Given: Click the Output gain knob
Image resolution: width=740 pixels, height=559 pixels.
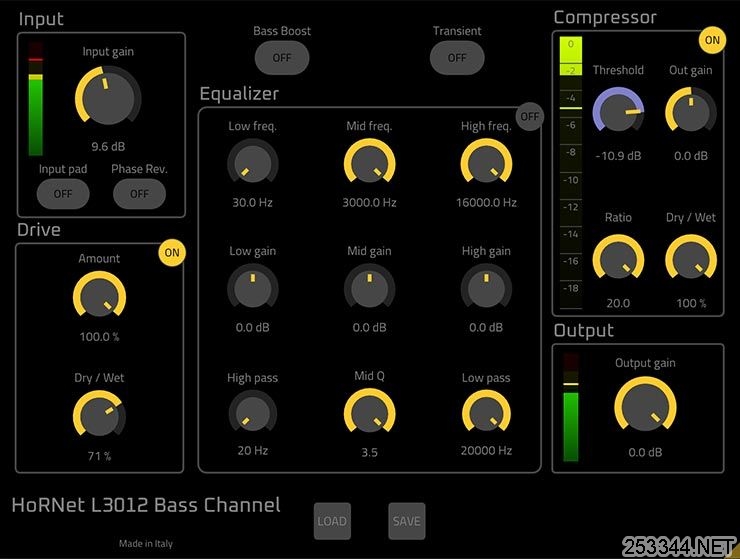Looking at the screenshot, I should coord(645,405).
